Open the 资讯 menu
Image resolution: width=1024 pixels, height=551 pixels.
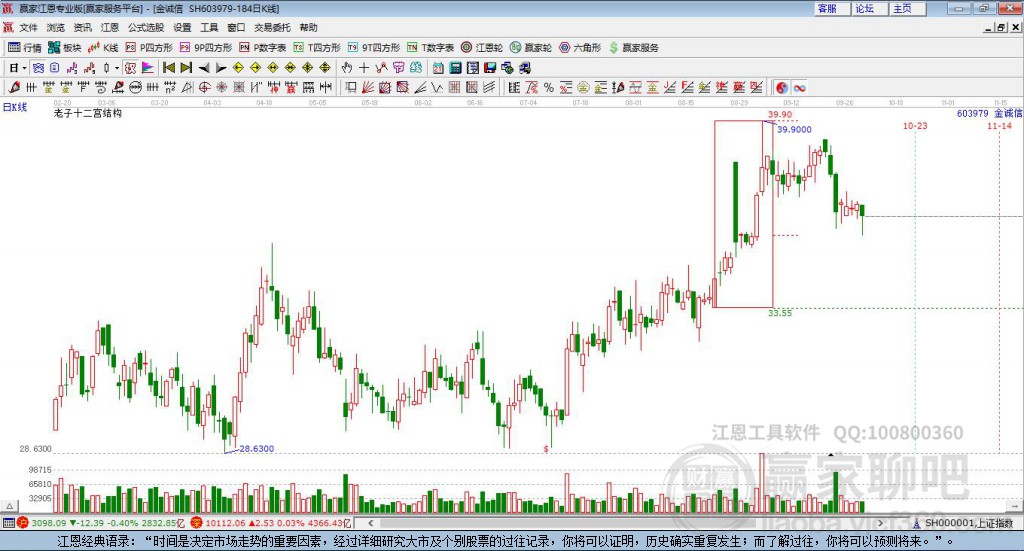tap(82, 27)
